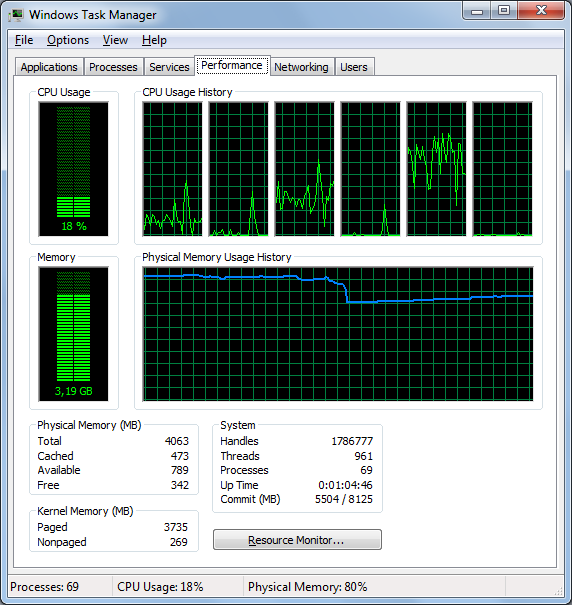Switch to the Applications tab
Image resolution: width=572 pixels, height=605 pixels.
(49, 67)
